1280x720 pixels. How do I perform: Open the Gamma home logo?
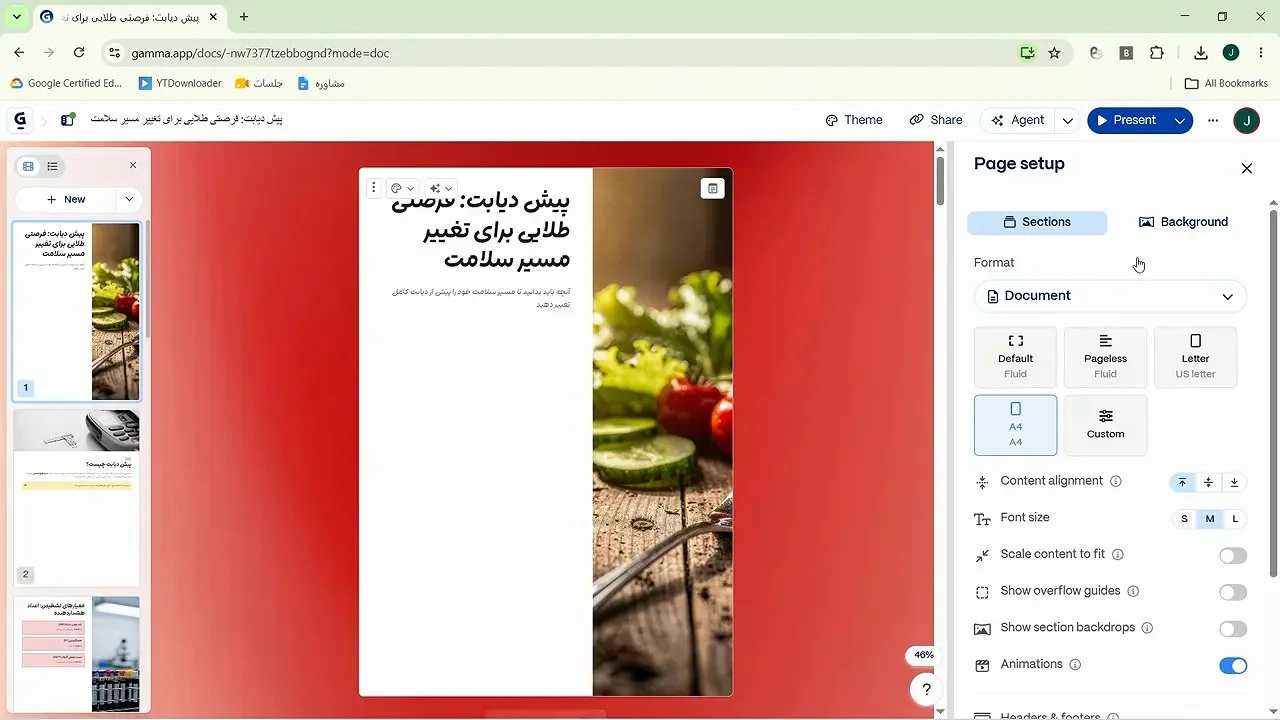click(20, 120)
